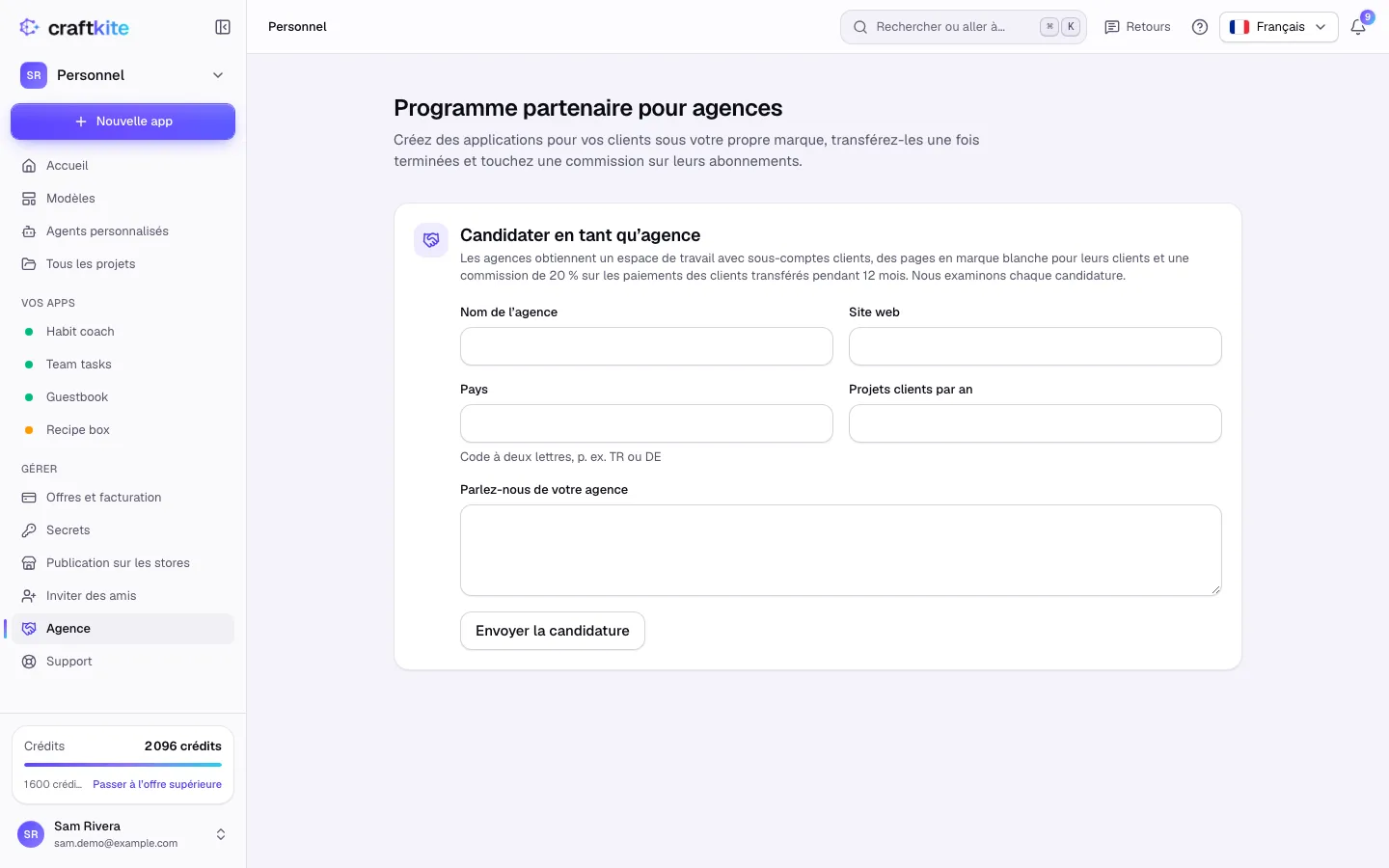Click the credits progress bar
The height and width of the screenshot is (868, 1389).
(123, 765)
